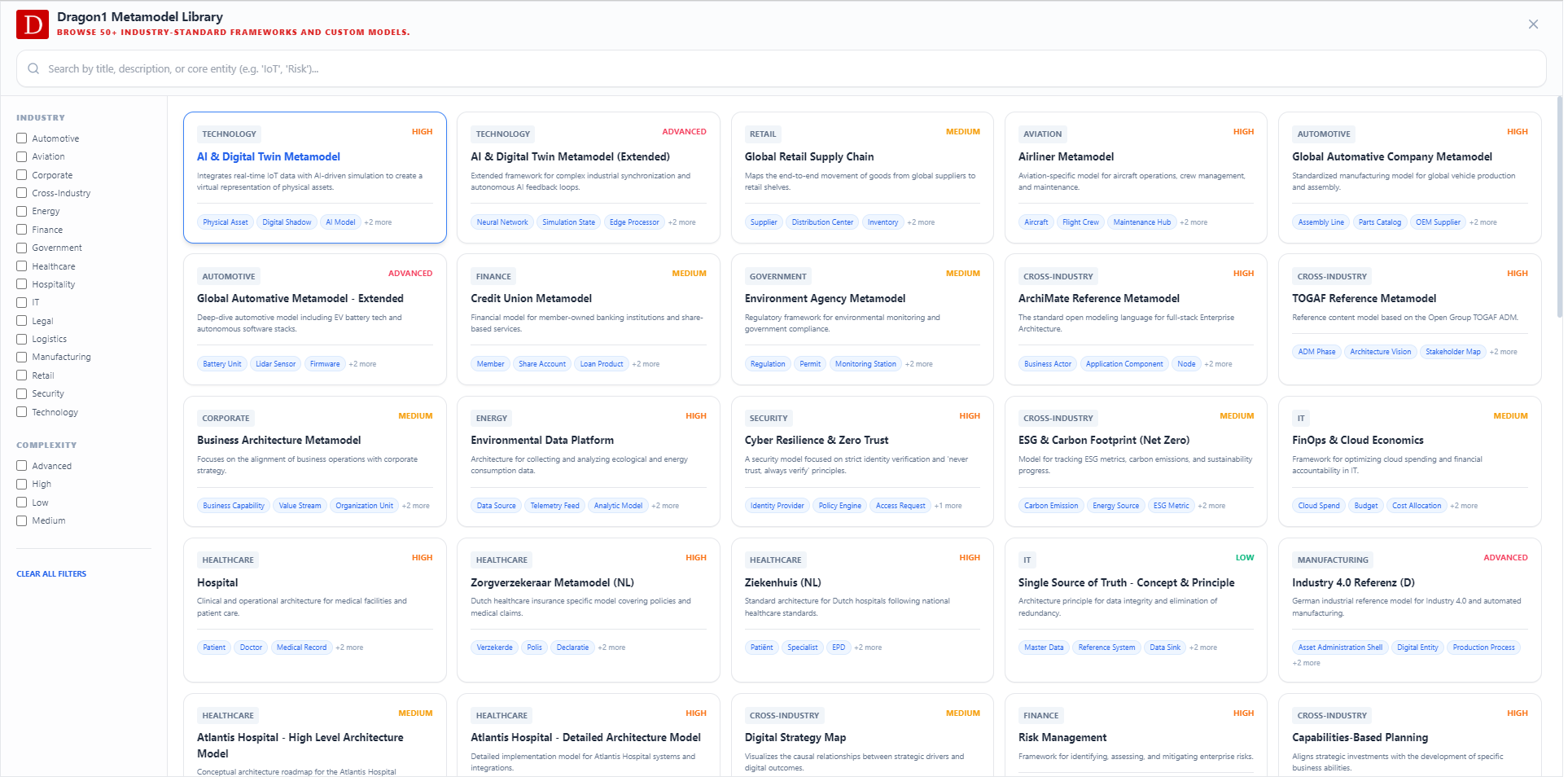Select the Carbon Emission tag

tap(1051, 506)
